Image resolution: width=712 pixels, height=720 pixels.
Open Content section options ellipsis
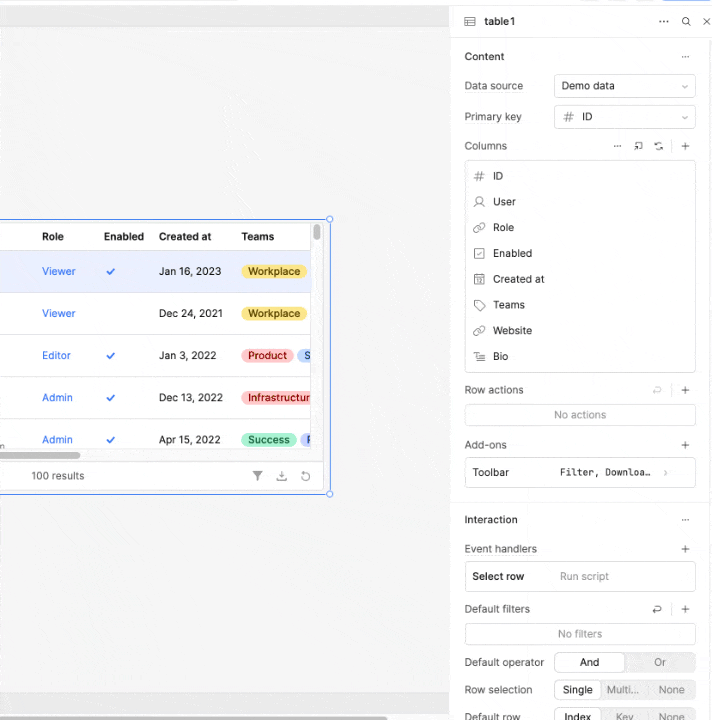click(685, 56)
